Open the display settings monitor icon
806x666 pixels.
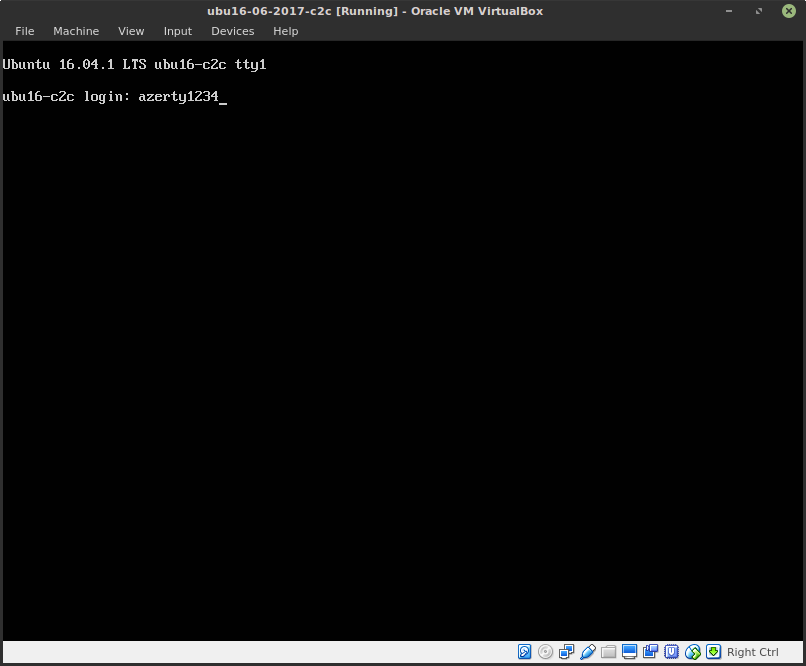630,652
